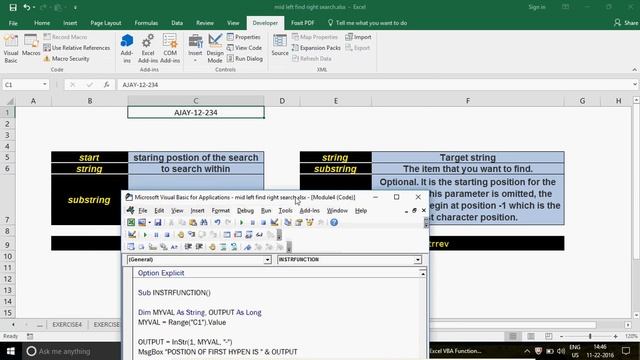The image size is (640, 360).
Task: Click the zoom in plus button
Action: coord(616,336)
